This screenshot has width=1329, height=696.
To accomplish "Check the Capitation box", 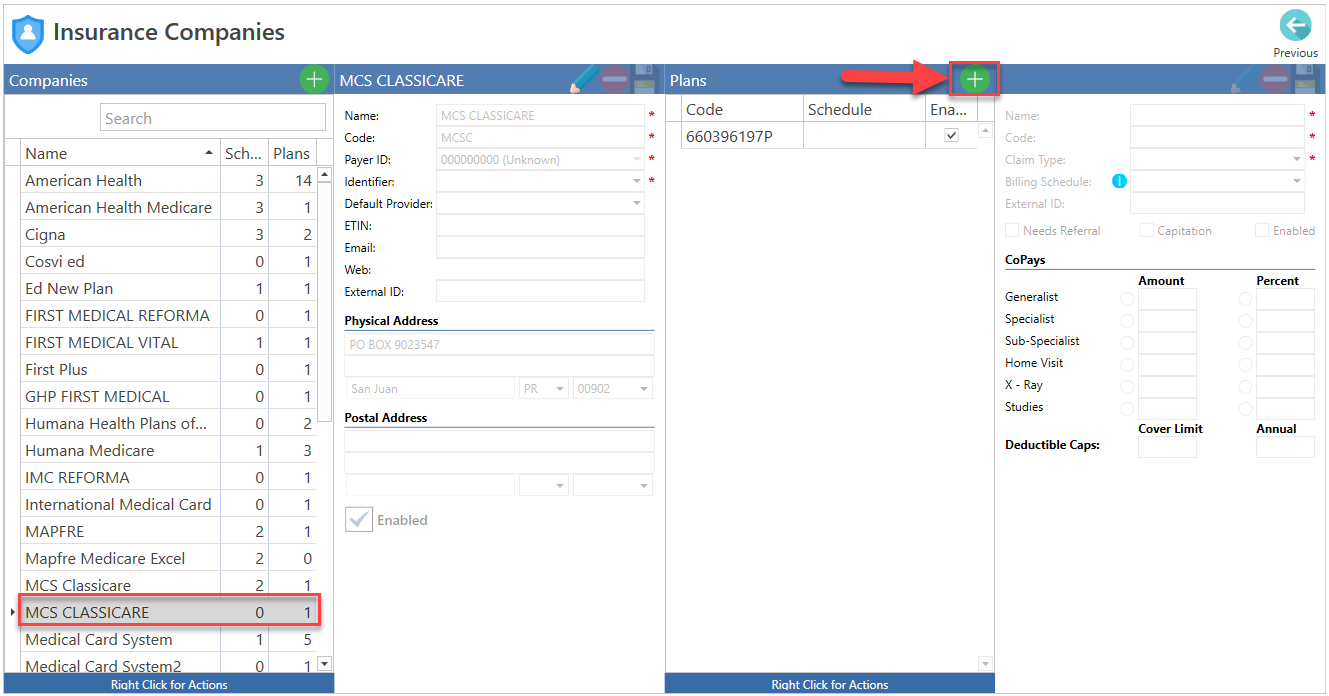I will pyautogui.click(x=1146, y=230).
